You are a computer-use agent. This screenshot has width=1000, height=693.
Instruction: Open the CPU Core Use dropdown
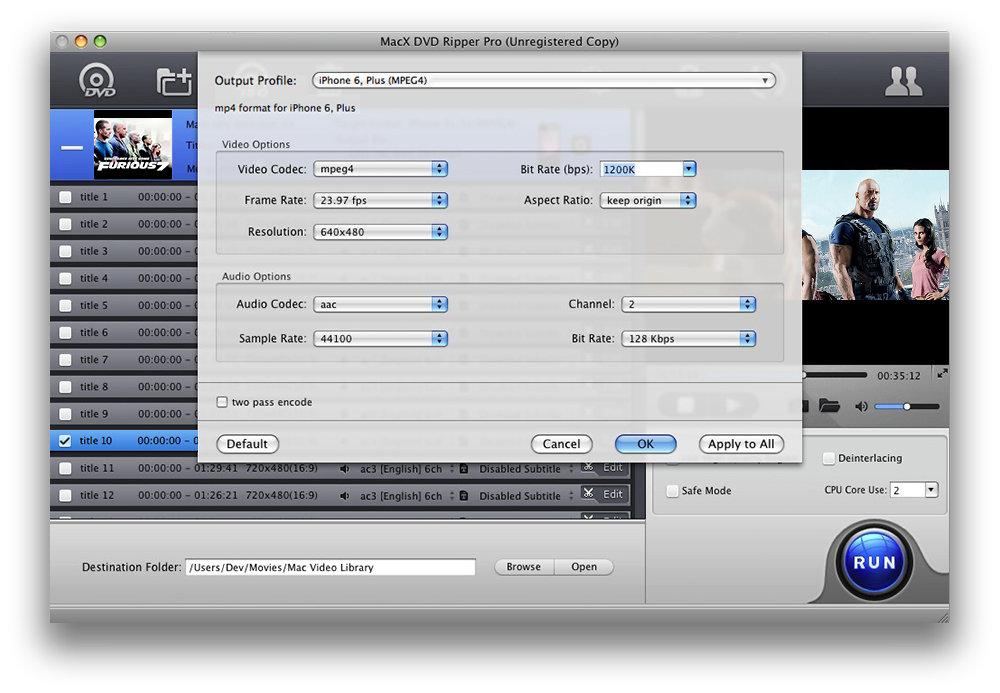(x=931, y=490)
